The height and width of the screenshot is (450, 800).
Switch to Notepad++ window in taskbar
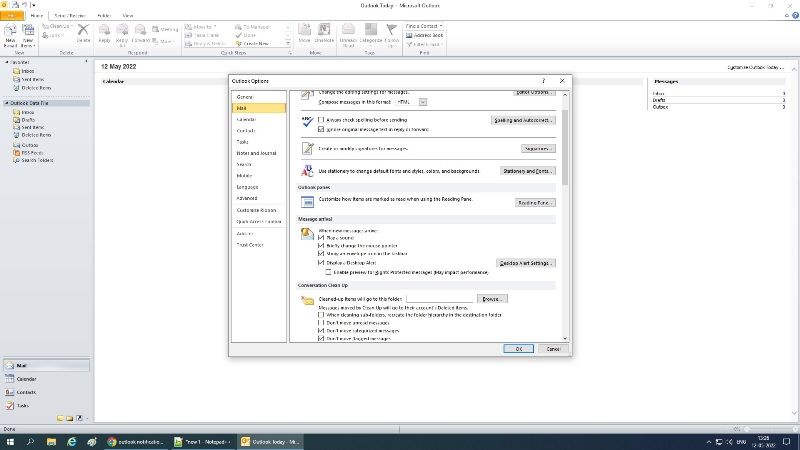pos(203,442)
